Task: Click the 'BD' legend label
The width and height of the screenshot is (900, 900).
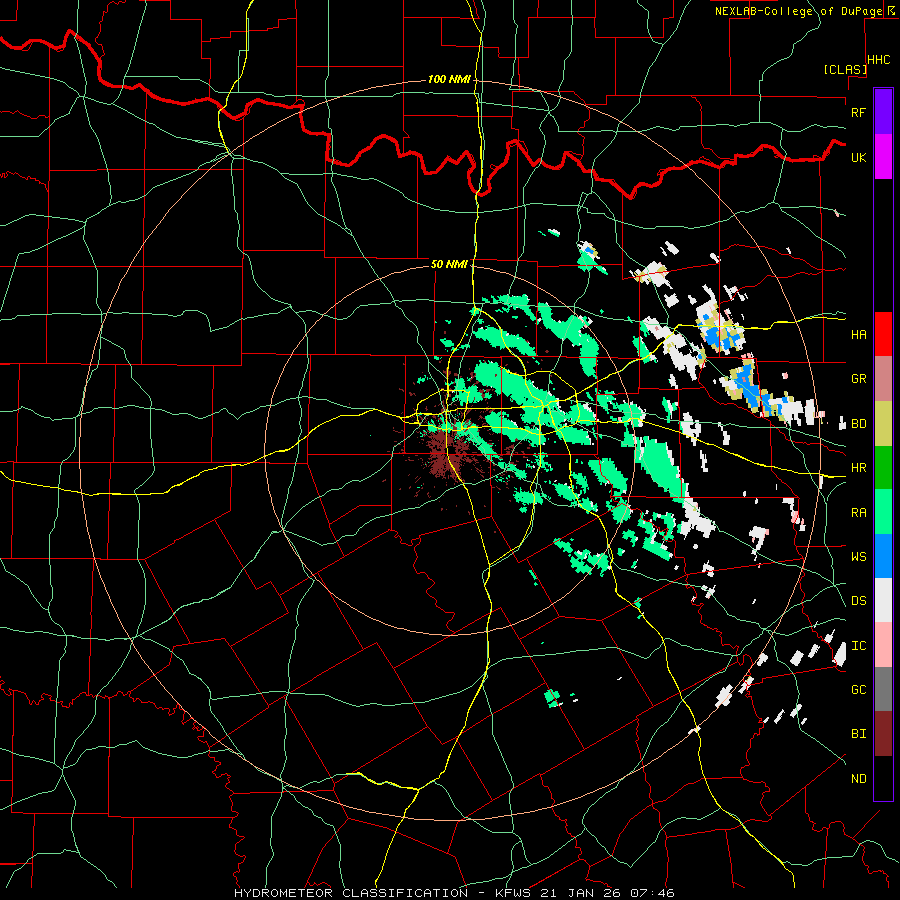Action: [x=858, y=424]
